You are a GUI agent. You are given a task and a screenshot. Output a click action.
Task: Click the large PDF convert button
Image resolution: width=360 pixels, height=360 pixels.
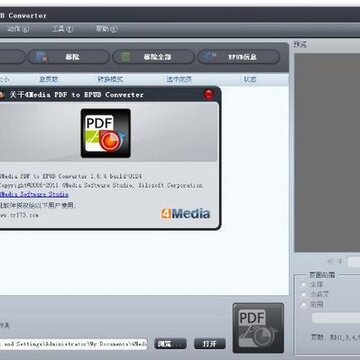(258, 328)
